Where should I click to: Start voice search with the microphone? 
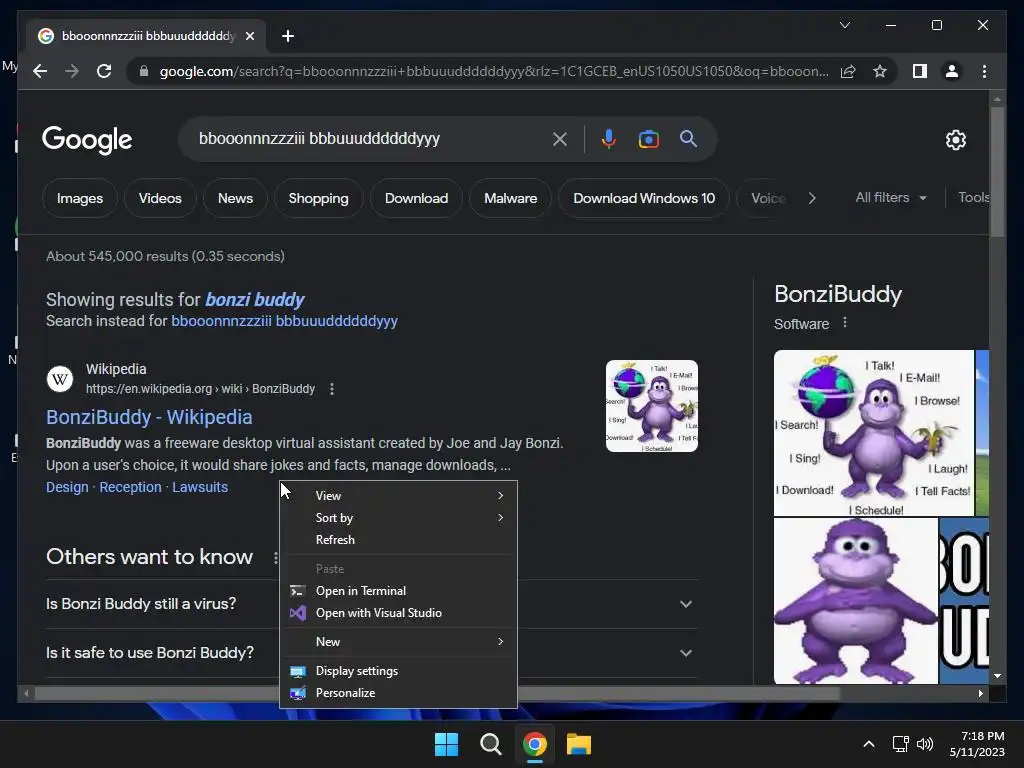[x=609, y=139]
